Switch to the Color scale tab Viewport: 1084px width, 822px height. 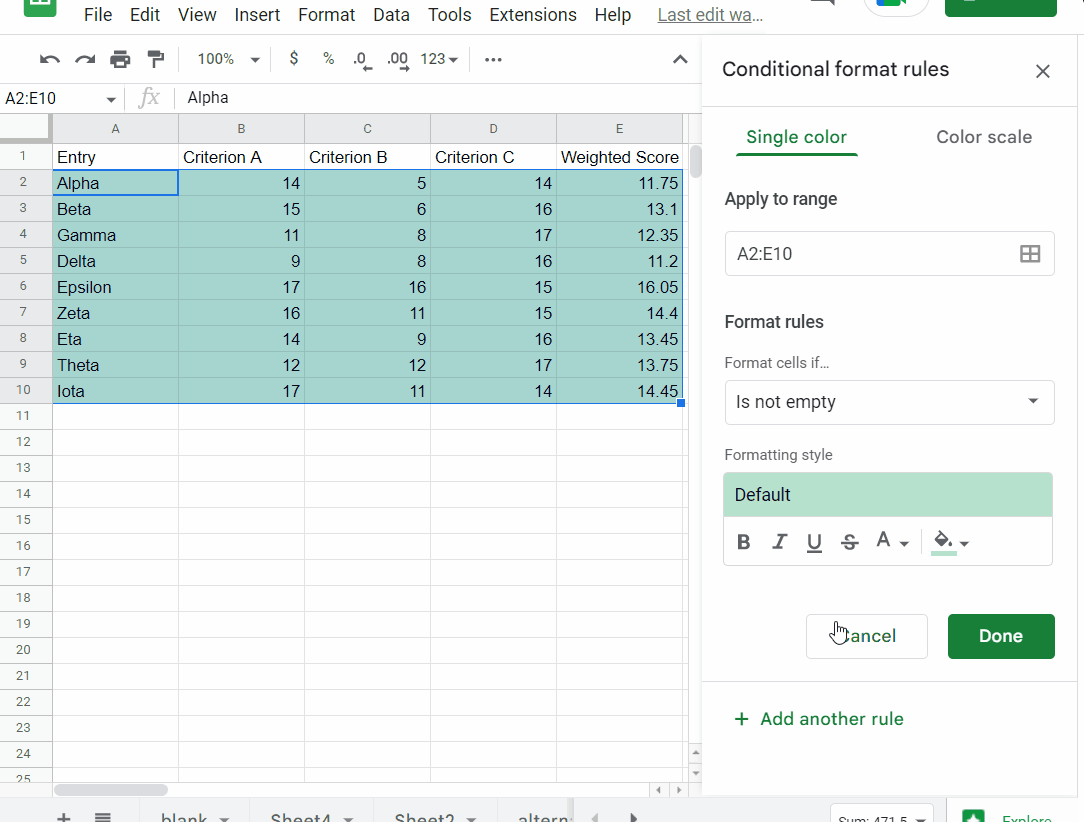point(984,137)
